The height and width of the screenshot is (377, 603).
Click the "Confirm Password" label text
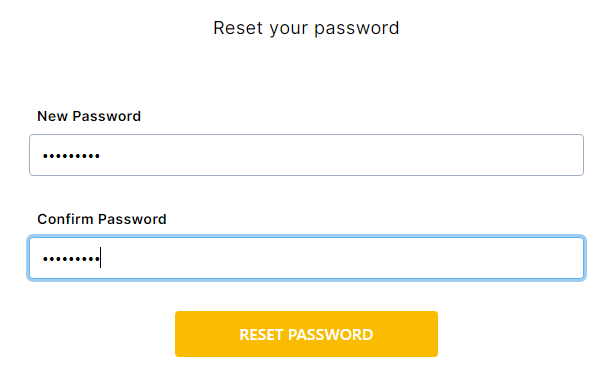point(102,219)
